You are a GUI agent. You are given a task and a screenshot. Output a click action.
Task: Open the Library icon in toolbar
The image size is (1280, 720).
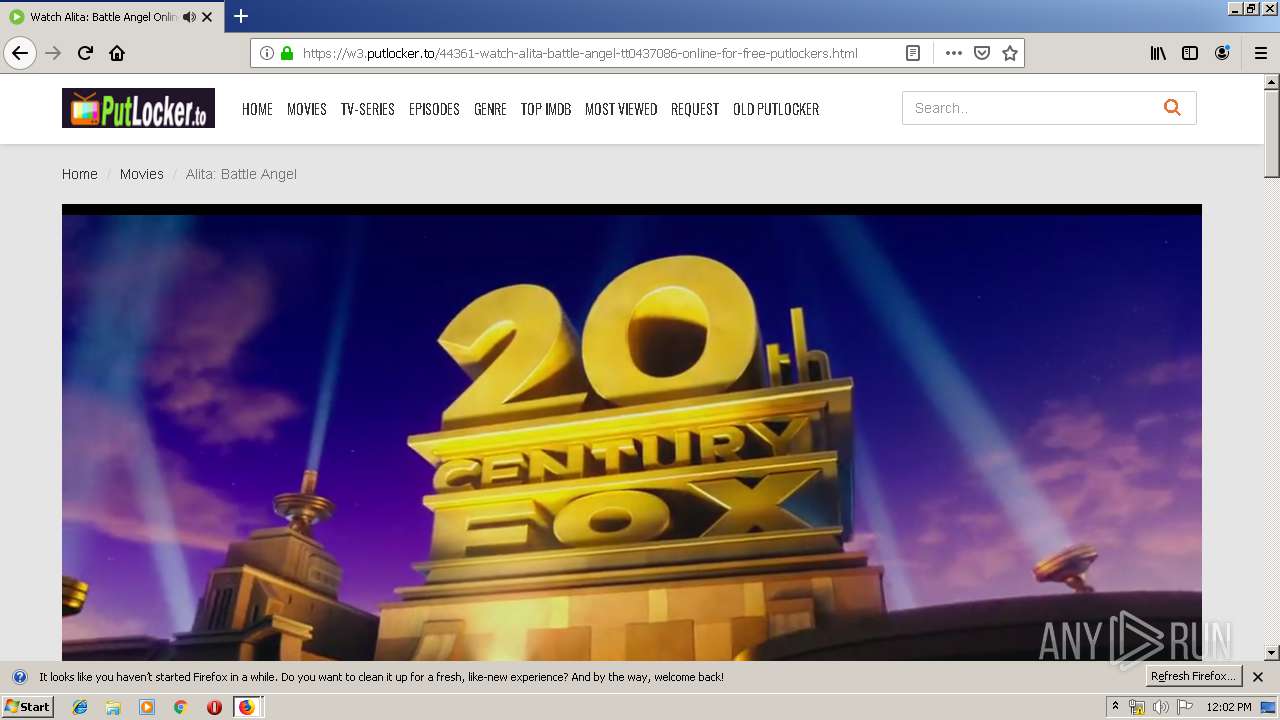(x=1158, y=53)
